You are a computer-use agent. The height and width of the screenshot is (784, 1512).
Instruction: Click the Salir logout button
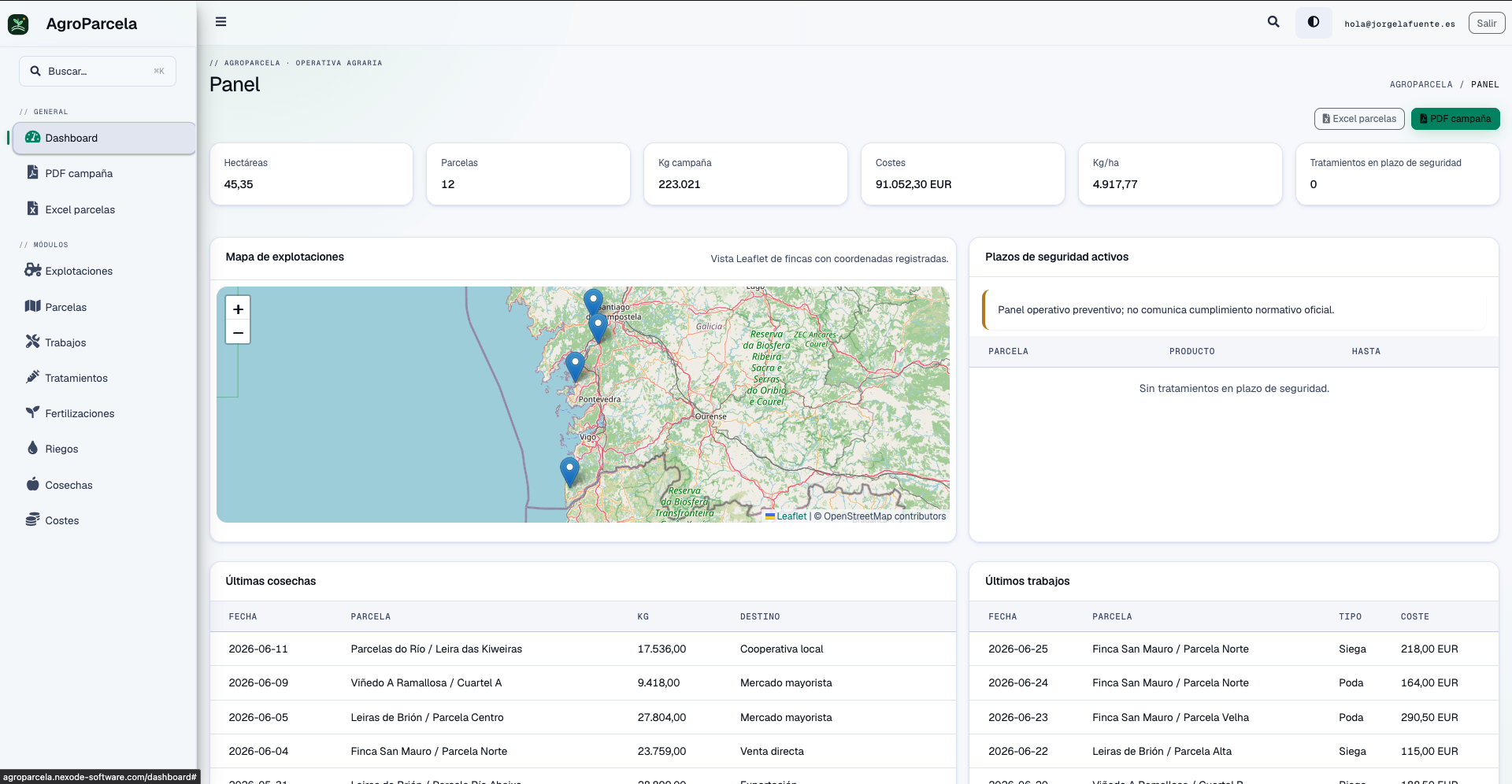[1487, 23]
